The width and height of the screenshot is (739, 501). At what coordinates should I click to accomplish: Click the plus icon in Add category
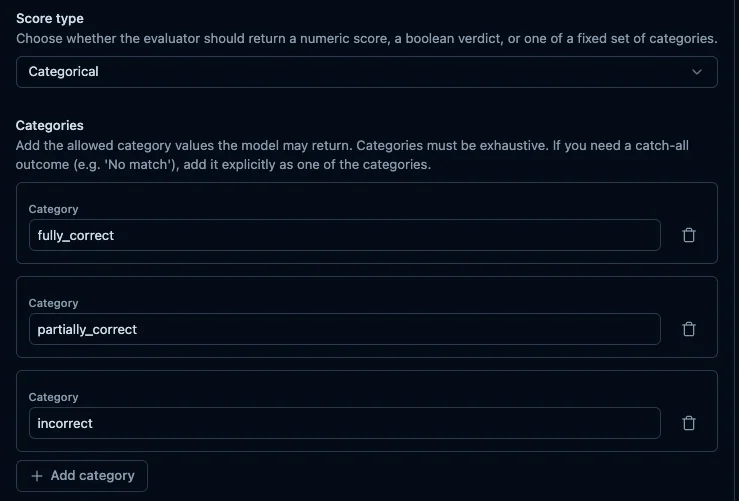[x=37, y=476]
